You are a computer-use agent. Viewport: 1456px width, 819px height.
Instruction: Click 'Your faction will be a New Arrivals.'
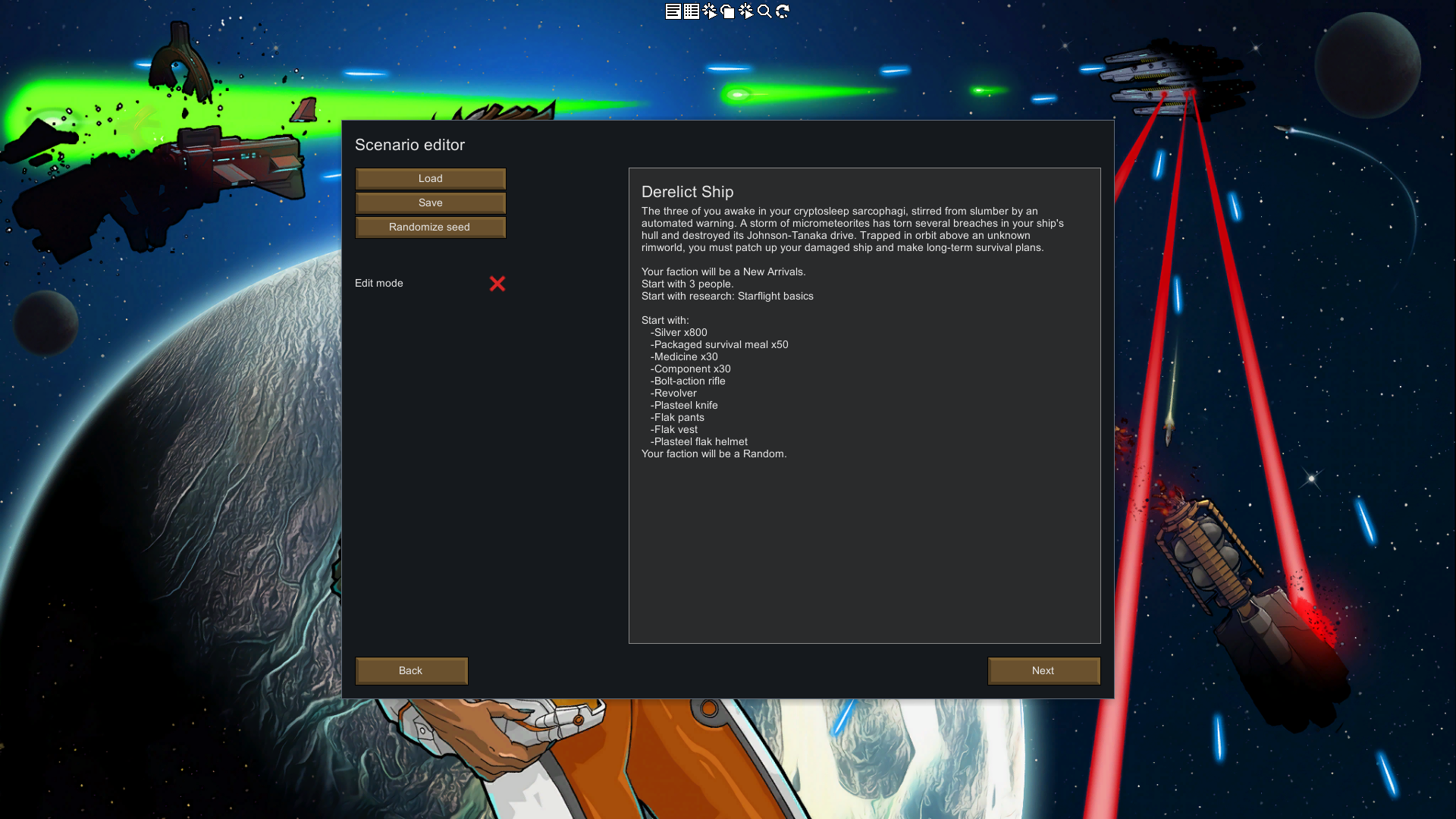[723, 272]
